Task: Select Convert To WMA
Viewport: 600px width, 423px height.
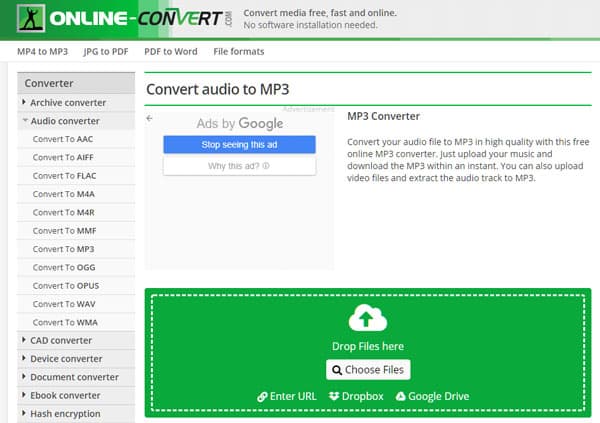Action: (76, 323)
